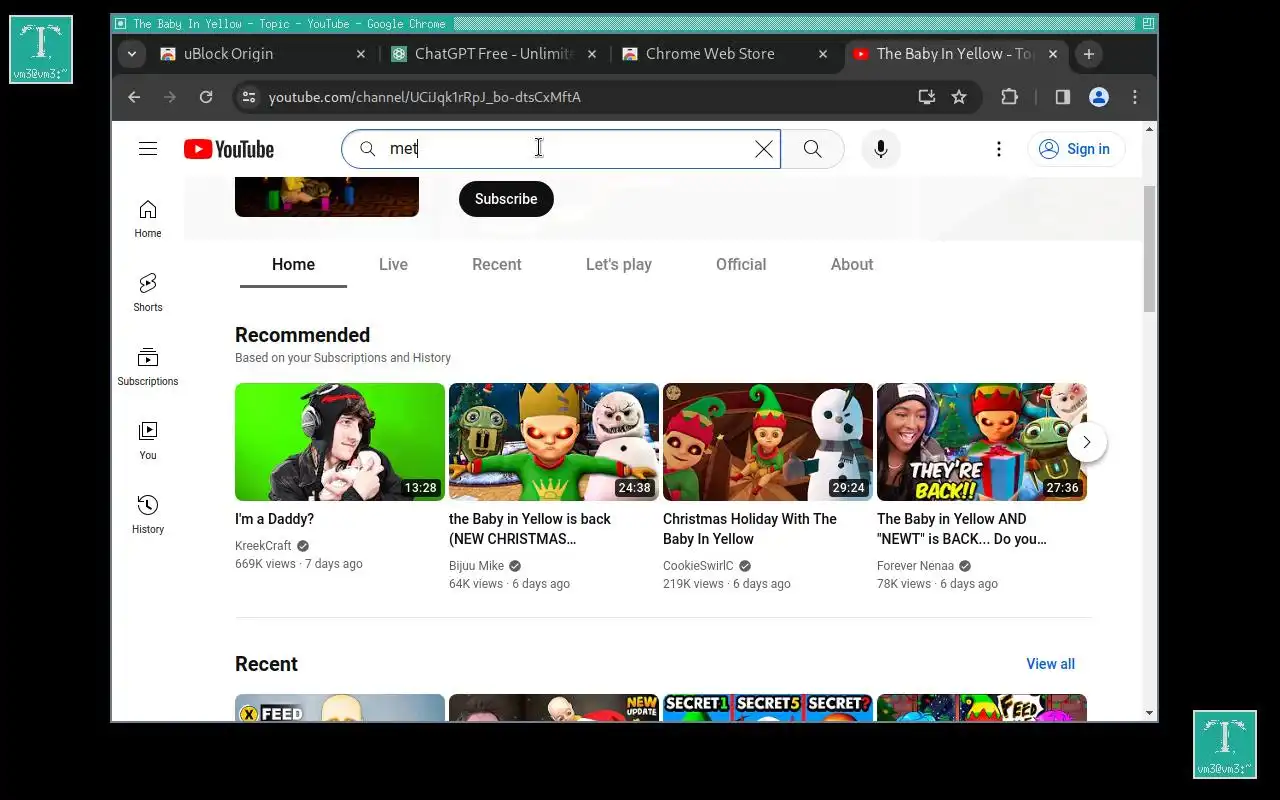The image size is (1280, 800).
Task: Close the ChatGPT Free tab
Action: [592, 54]
